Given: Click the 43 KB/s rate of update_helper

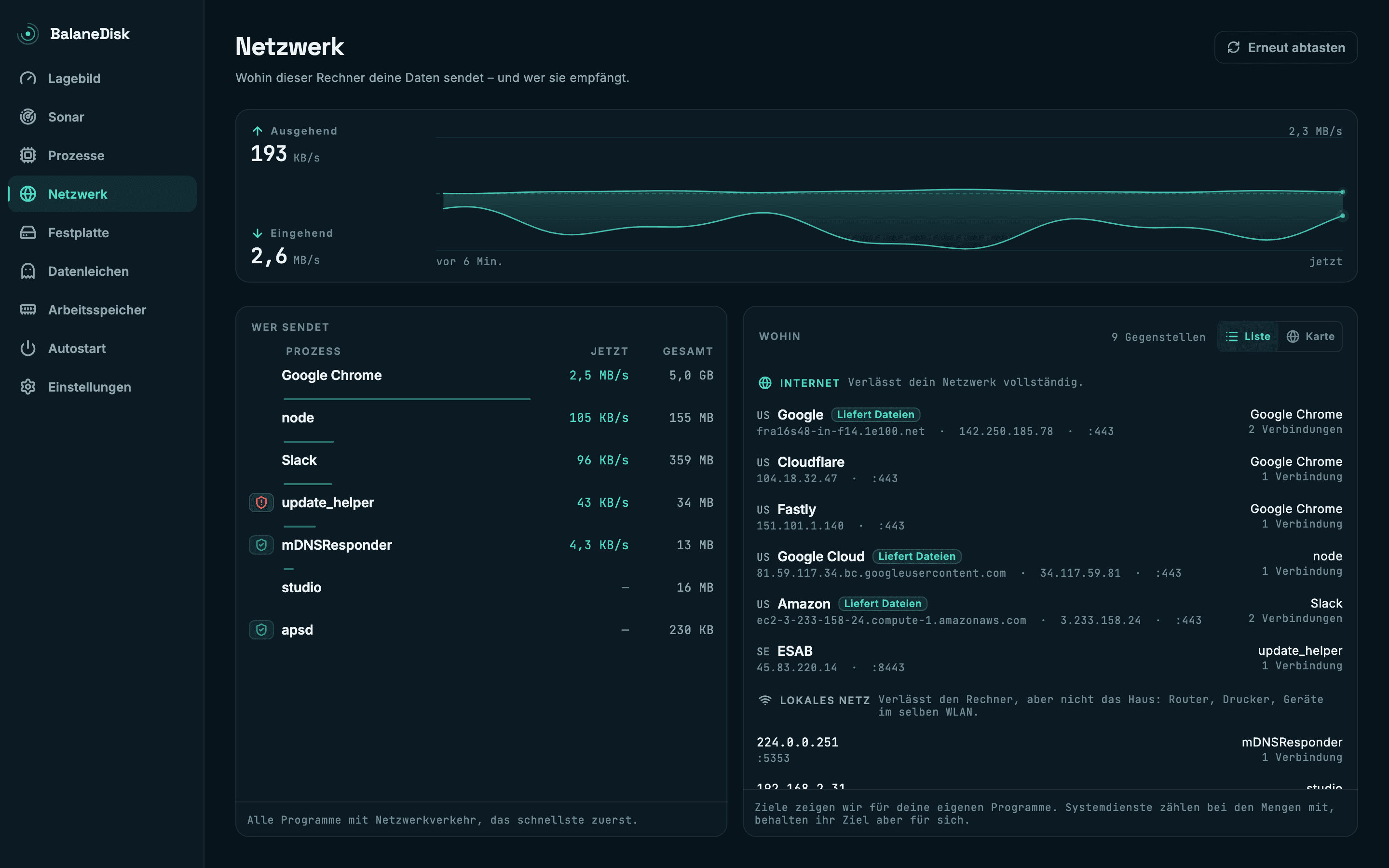Looking at the screenshot, I should [603, 502].
